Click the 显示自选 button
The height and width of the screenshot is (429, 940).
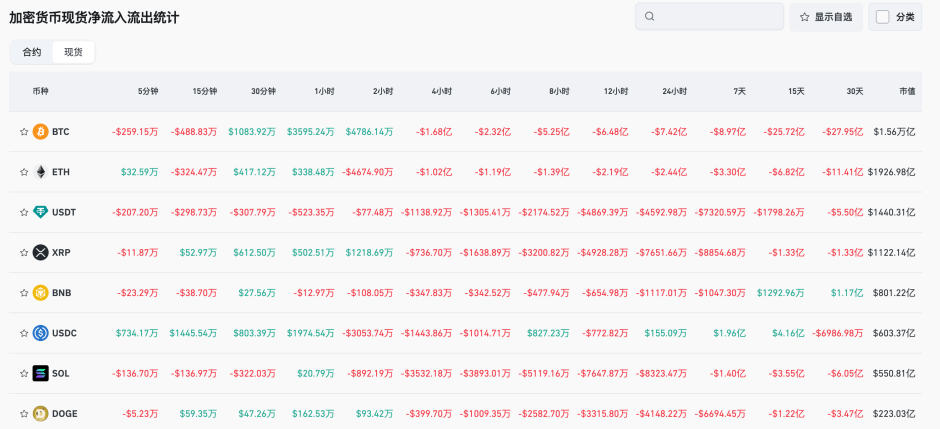click(826, 17)
